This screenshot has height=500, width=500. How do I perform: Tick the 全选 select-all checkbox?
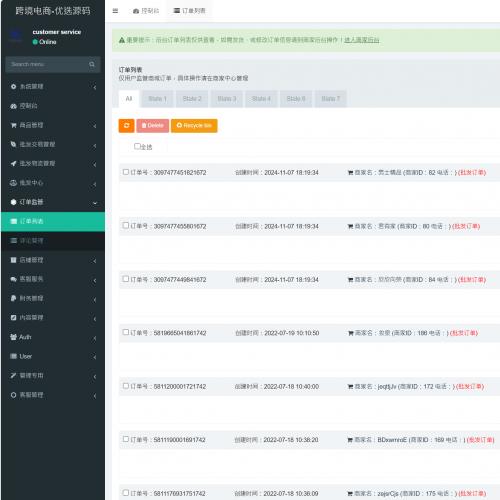click(137, 146)
